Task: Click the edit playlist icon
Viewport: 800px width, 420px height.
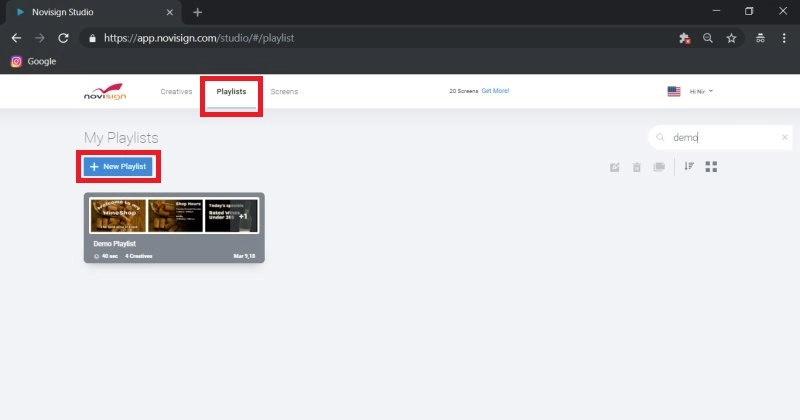Action: [615, 167]
